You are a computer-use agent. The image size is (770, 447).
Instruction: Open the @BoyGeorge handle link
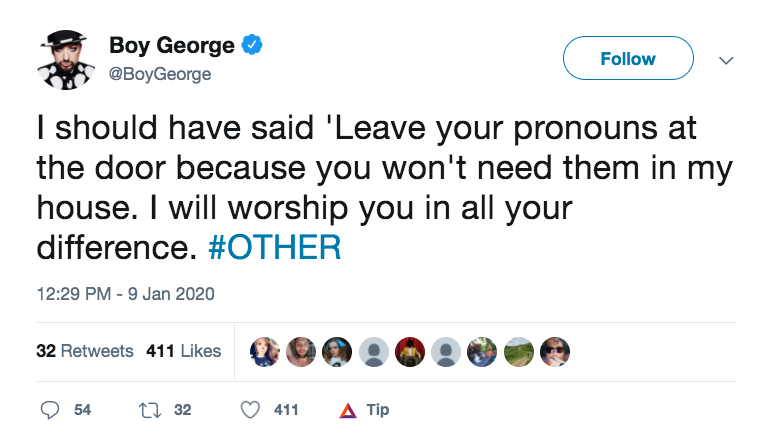pyautogui.click(x=159, y=75)
